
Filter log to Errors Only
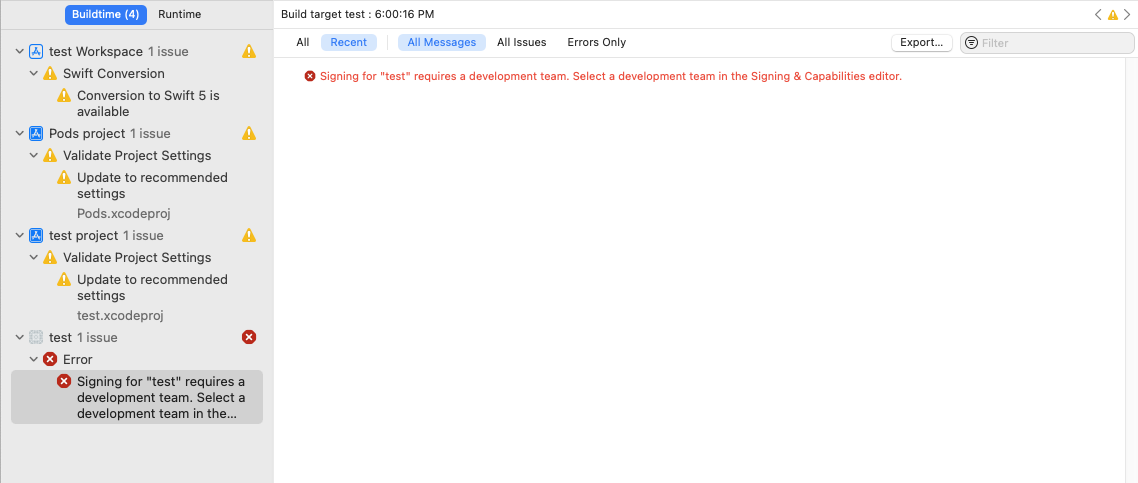coord(597,42)
